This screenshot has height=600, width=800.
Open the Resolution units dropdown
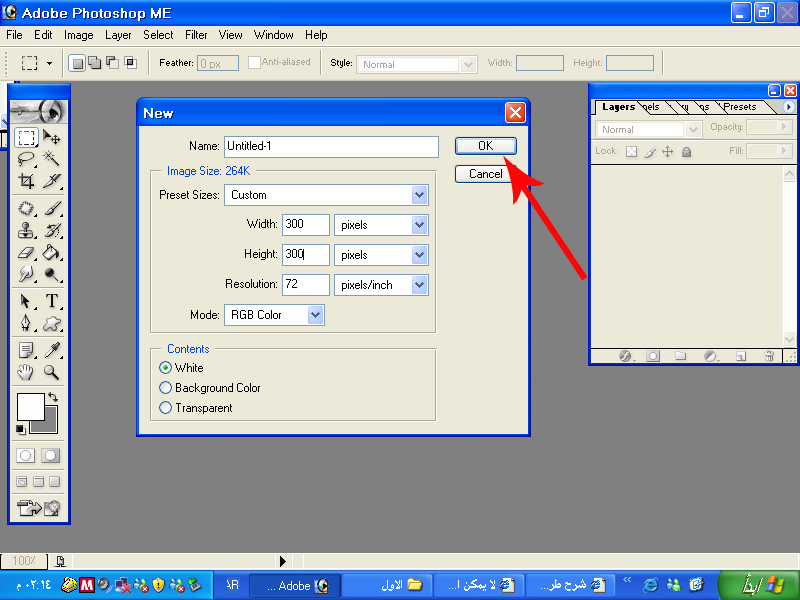coord(419,285)
